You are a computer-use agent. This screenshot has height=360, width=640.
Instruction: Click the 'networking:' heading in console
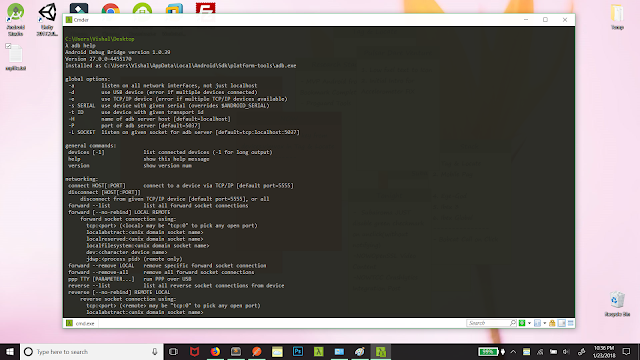click(x=82, y=179)
